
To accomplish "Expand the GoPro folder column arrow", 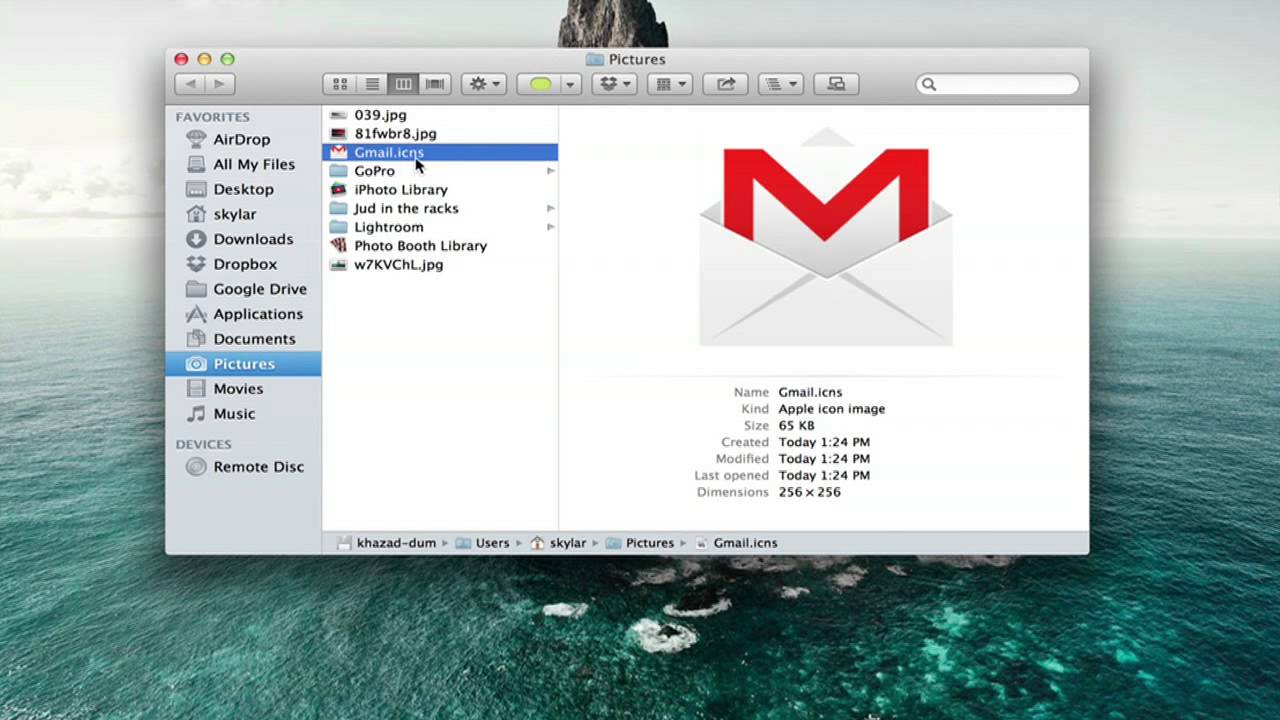I will 550,170.
